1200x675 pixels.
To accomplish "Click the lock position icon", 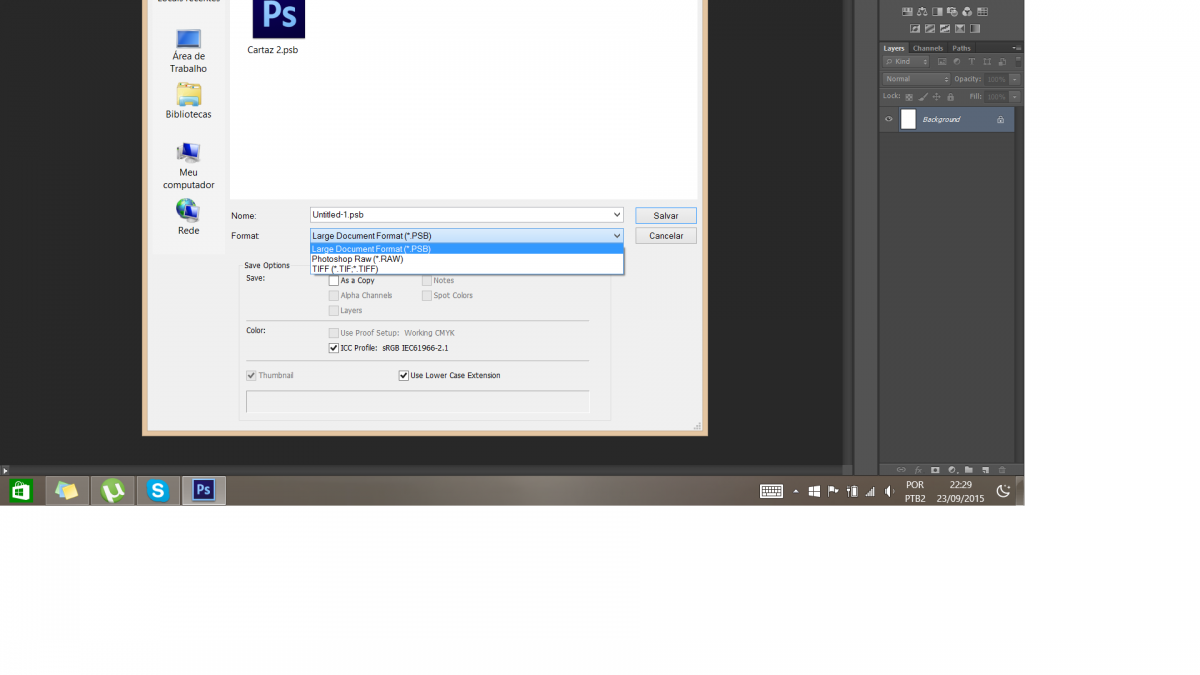I will tap(937, 97).
